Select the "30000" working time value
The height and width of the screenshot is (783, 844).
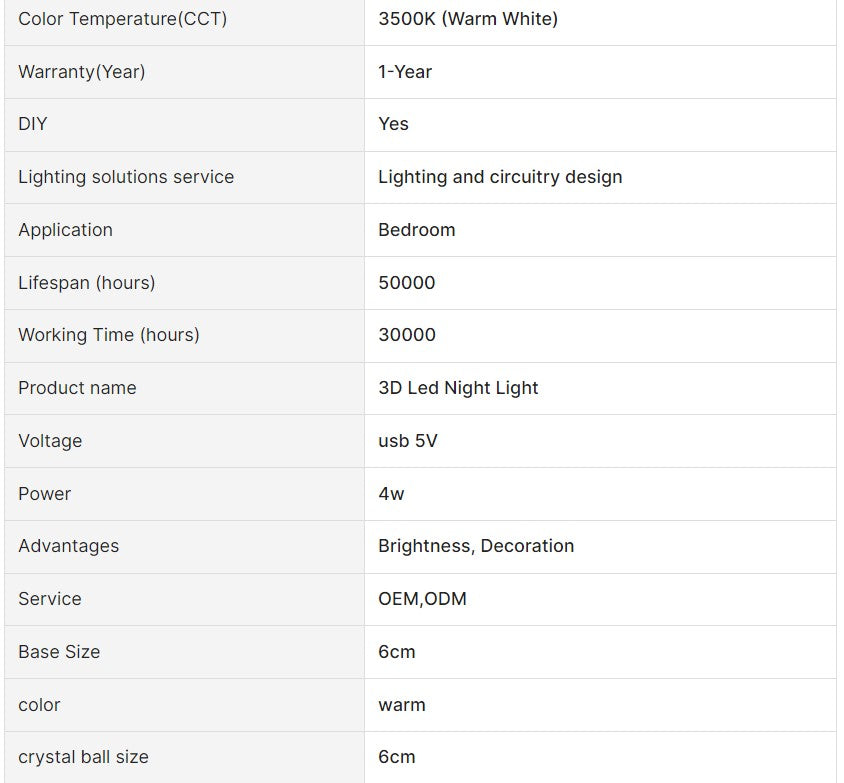pyautogui.click(x=407, y=335)
